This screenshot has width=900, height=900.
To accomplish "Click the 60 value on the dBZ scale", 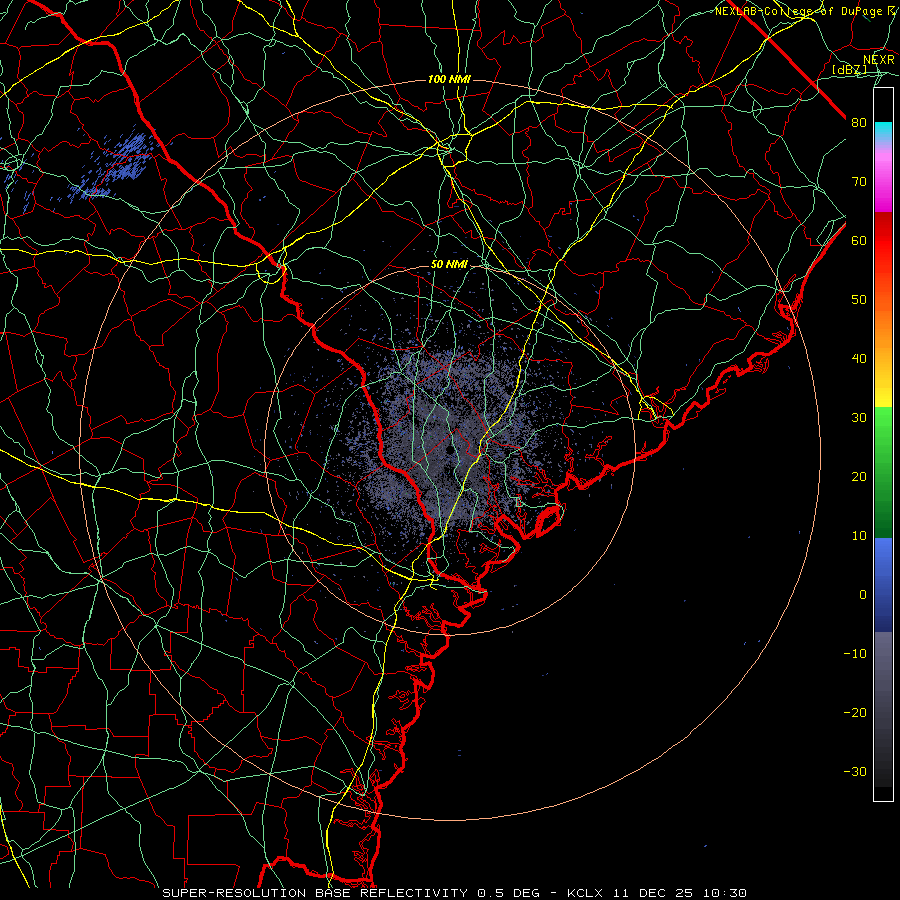I will click(859, 241).
